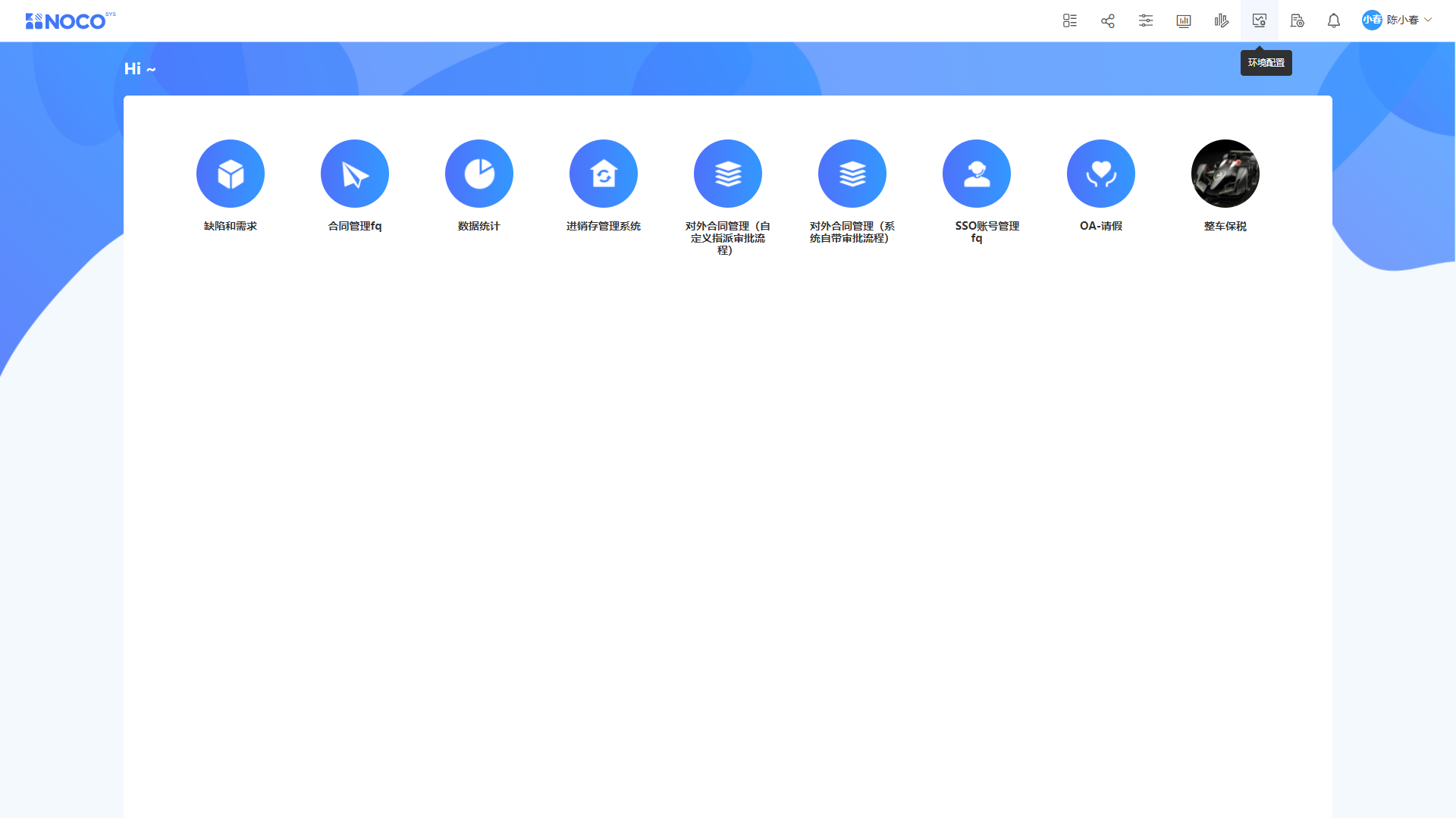
Task: Click the document with gear icon
Action: [1298, 20]
